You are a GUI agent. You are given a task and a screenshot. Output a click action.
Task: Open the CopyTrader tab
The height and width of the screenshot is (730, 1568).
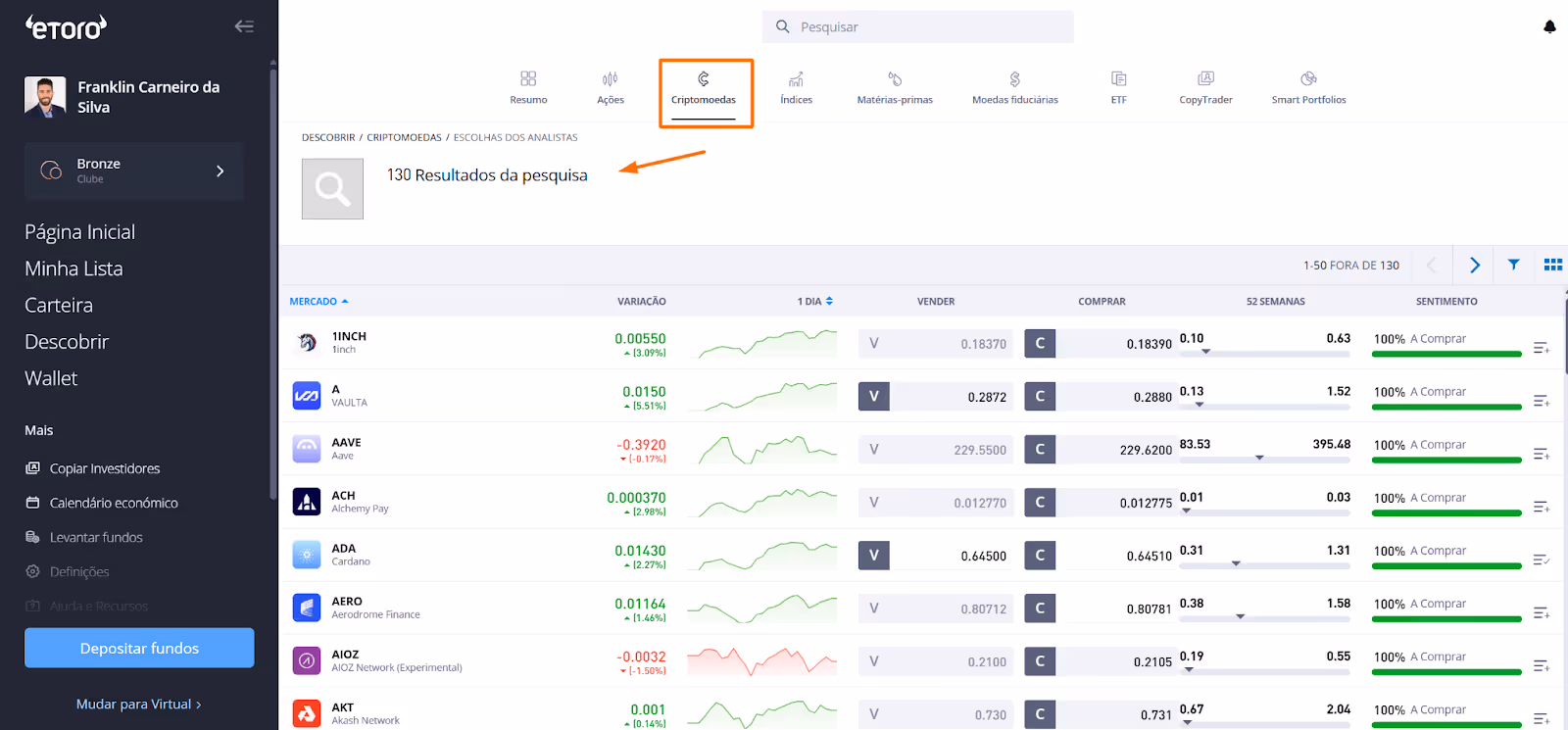[1205, 87]
